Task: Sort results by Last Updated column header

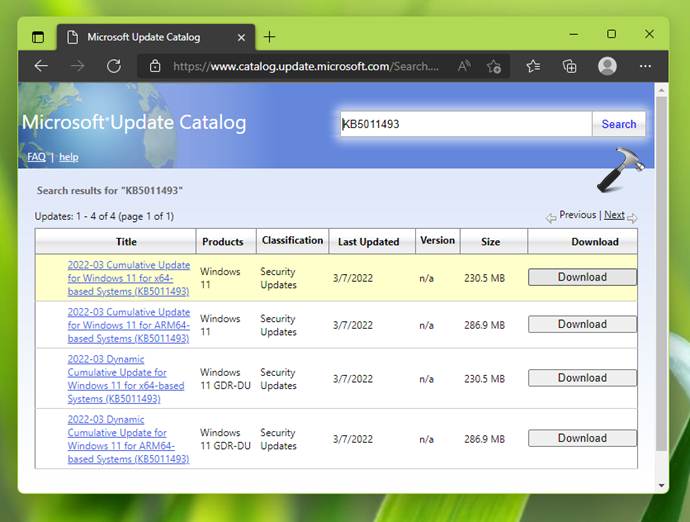Action: (368, 242)
